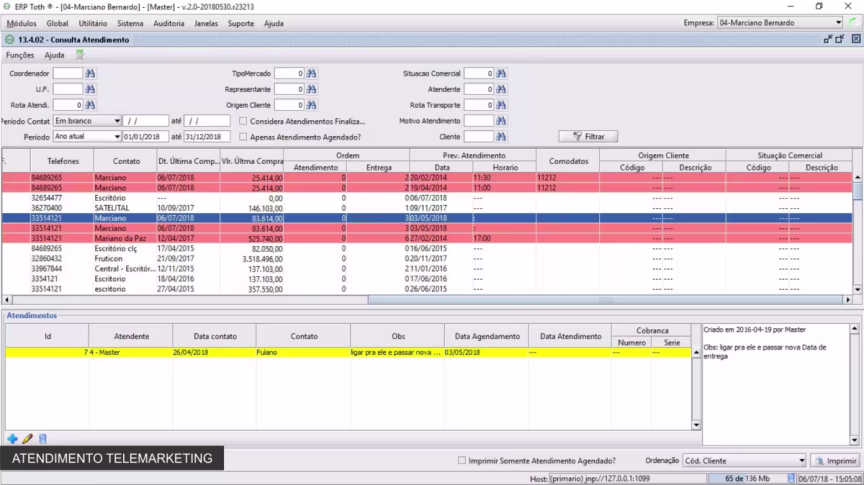Click the green icon next to Ajuda
Image resolution: width=864 pixels, height=485 pixels.
click(x=80, y=55)
